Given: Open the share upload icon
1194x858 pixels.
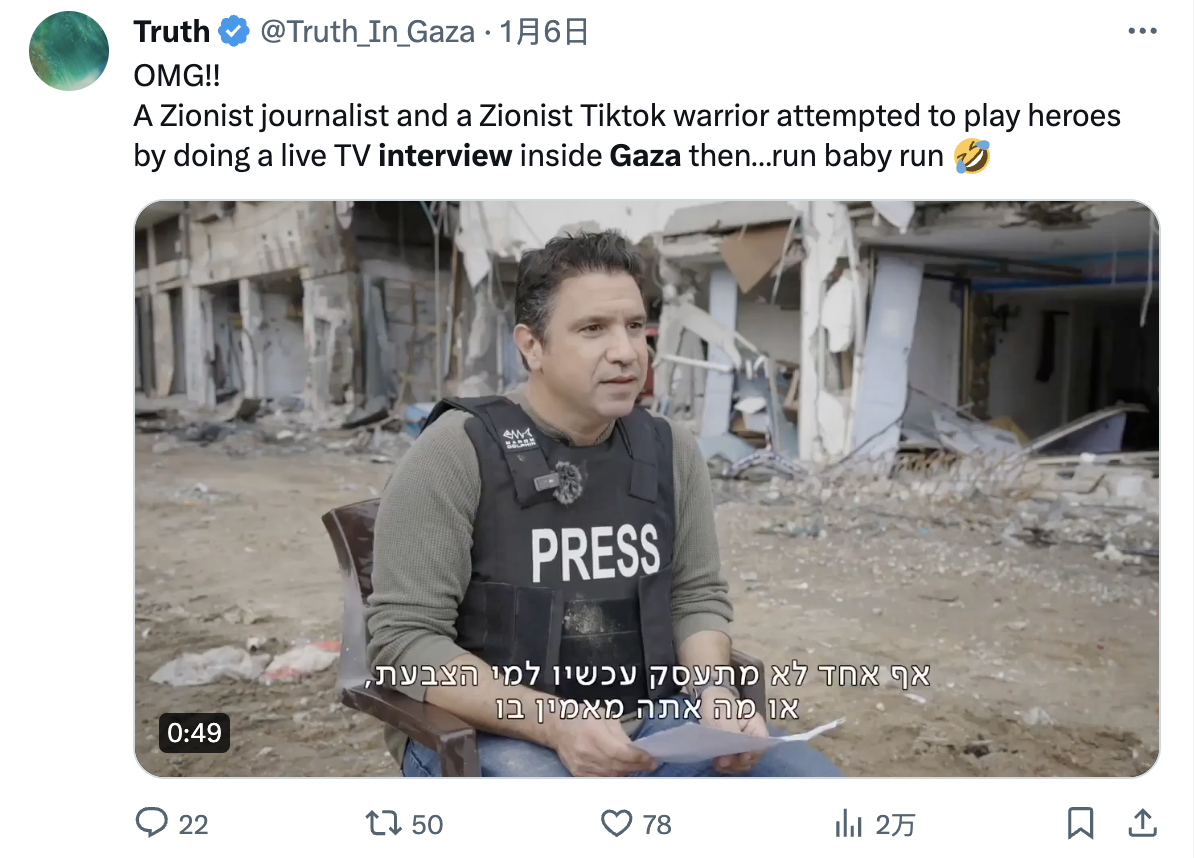Looking at the screenshot, I should pyautogui.click(x=1142, y=823).
